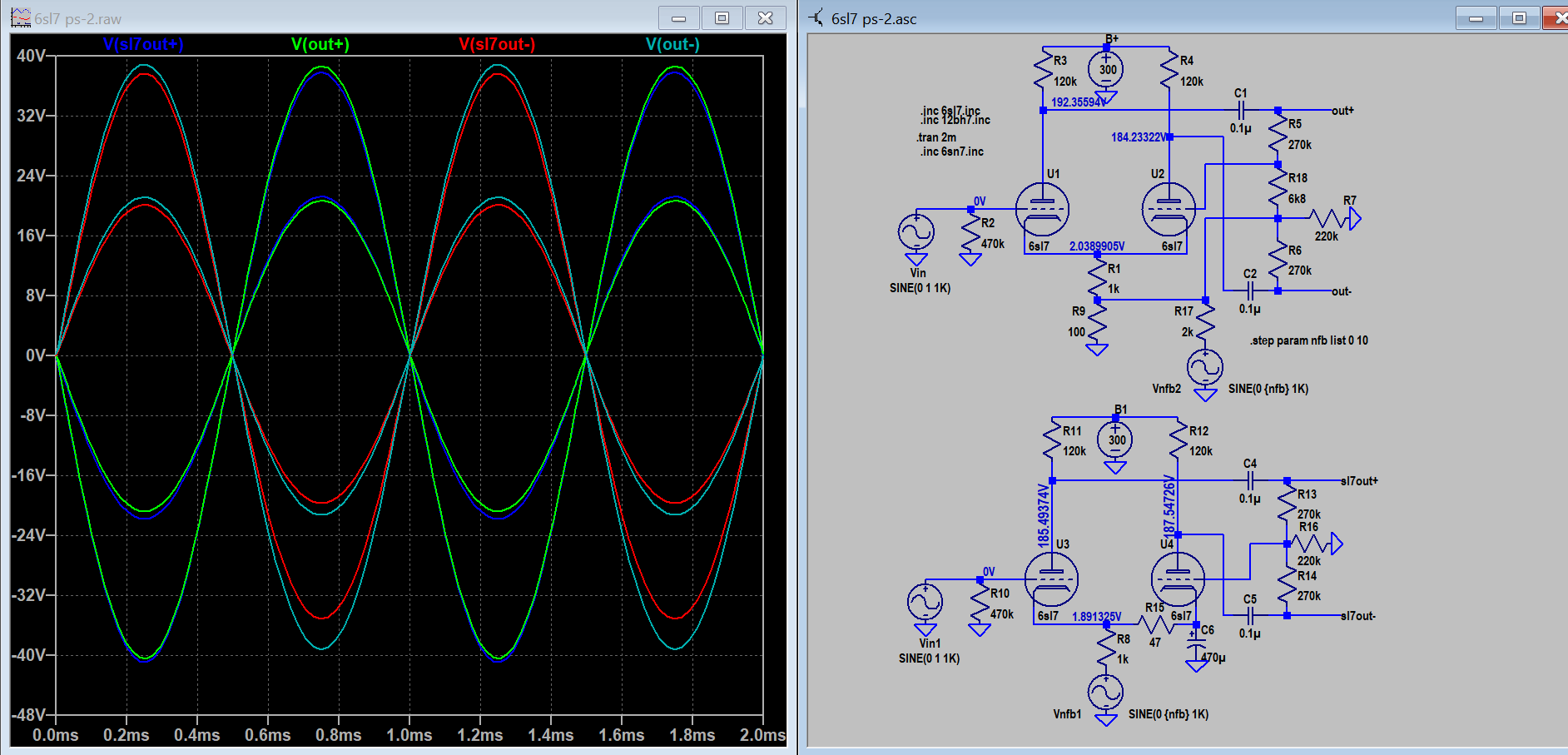This screenshot has height=755, width=1568.
Task: Select the V(sl7out+) trace label
Action: click(x=143, y=44)
